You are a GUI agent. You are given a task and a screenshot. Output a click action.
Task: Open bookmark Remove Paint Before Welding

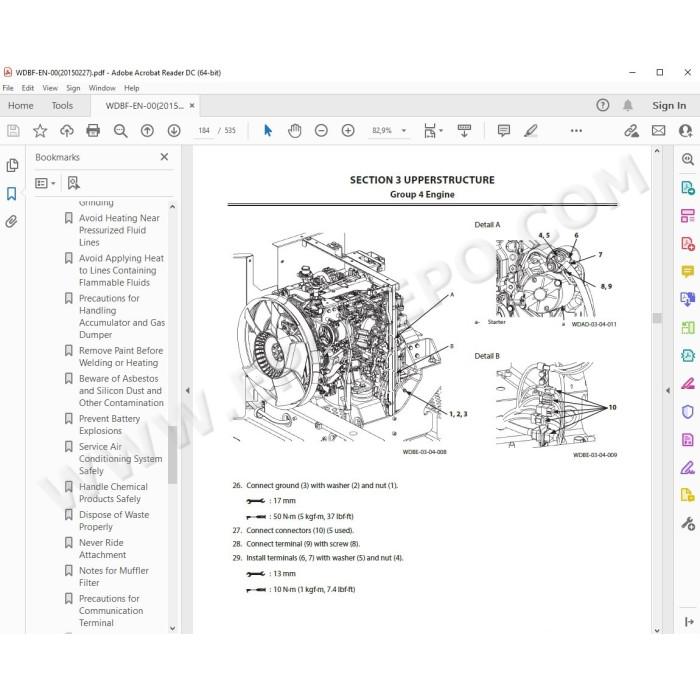coord(121,356)
